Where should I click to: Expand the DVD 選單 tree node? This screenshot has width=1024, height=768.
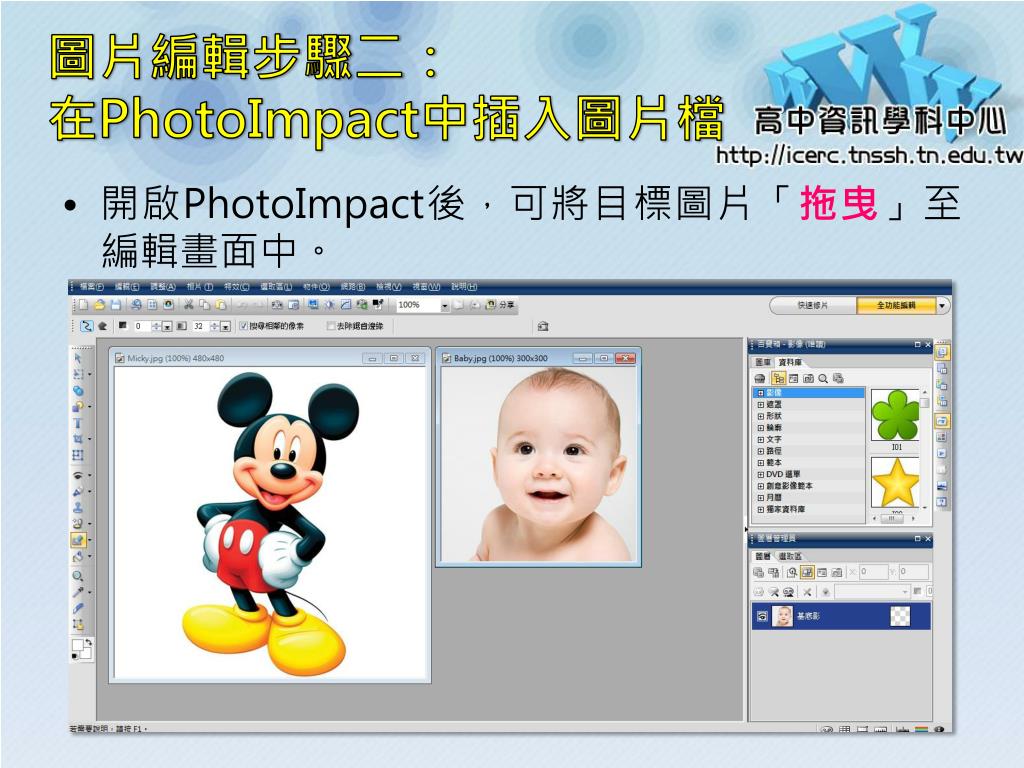[x=761, y=474]
